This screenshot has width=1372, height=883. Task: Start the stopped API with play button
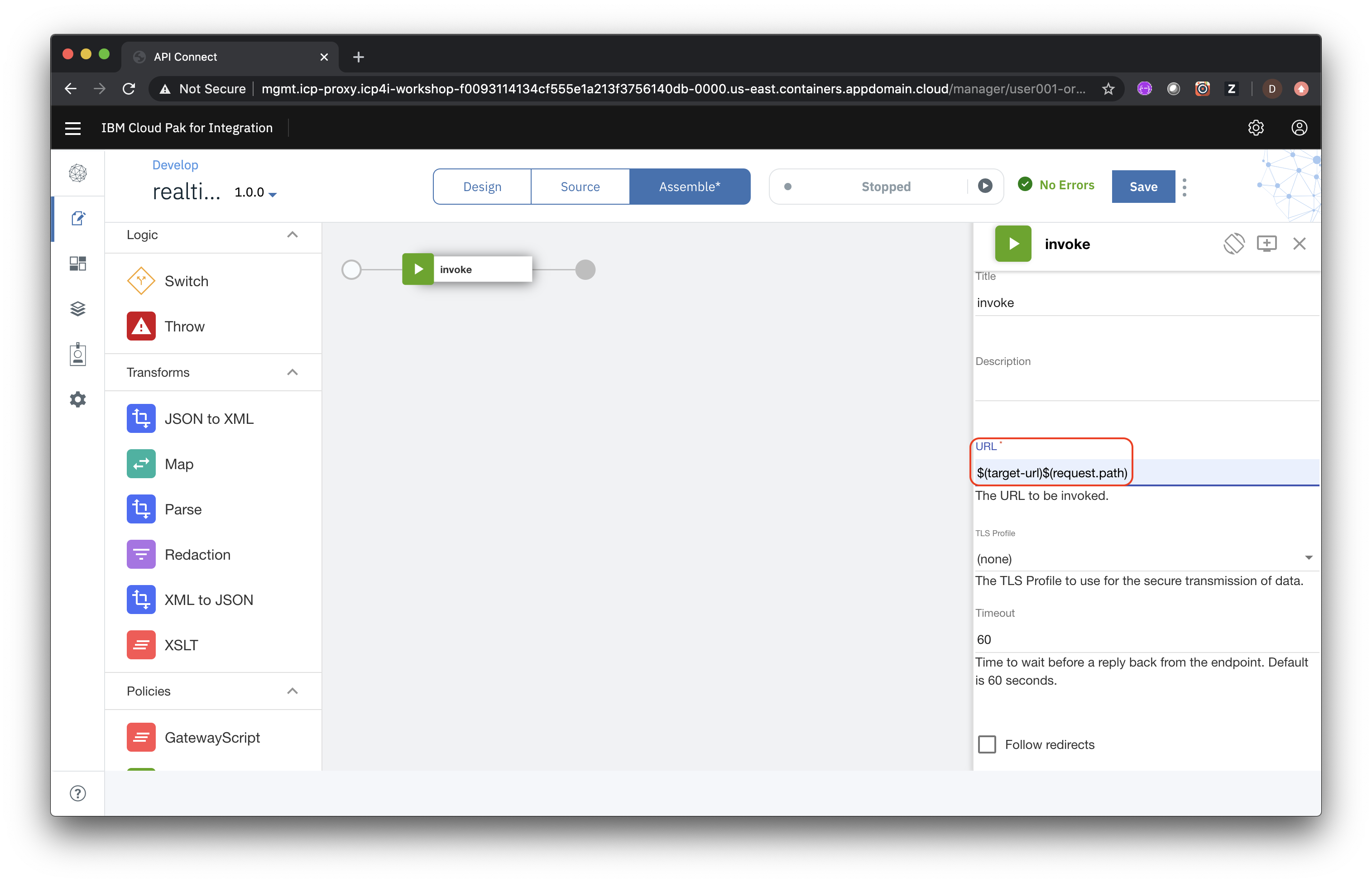[x=984, y=186]
